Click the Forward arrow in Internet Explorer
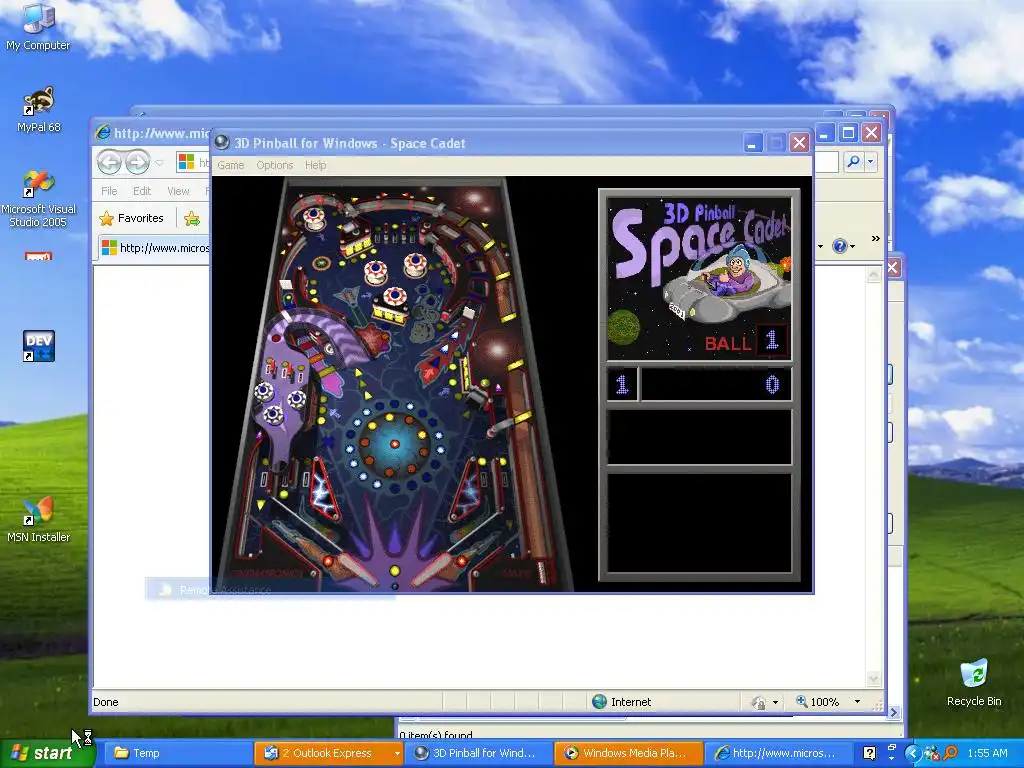1024x768 pixels. 137,162
